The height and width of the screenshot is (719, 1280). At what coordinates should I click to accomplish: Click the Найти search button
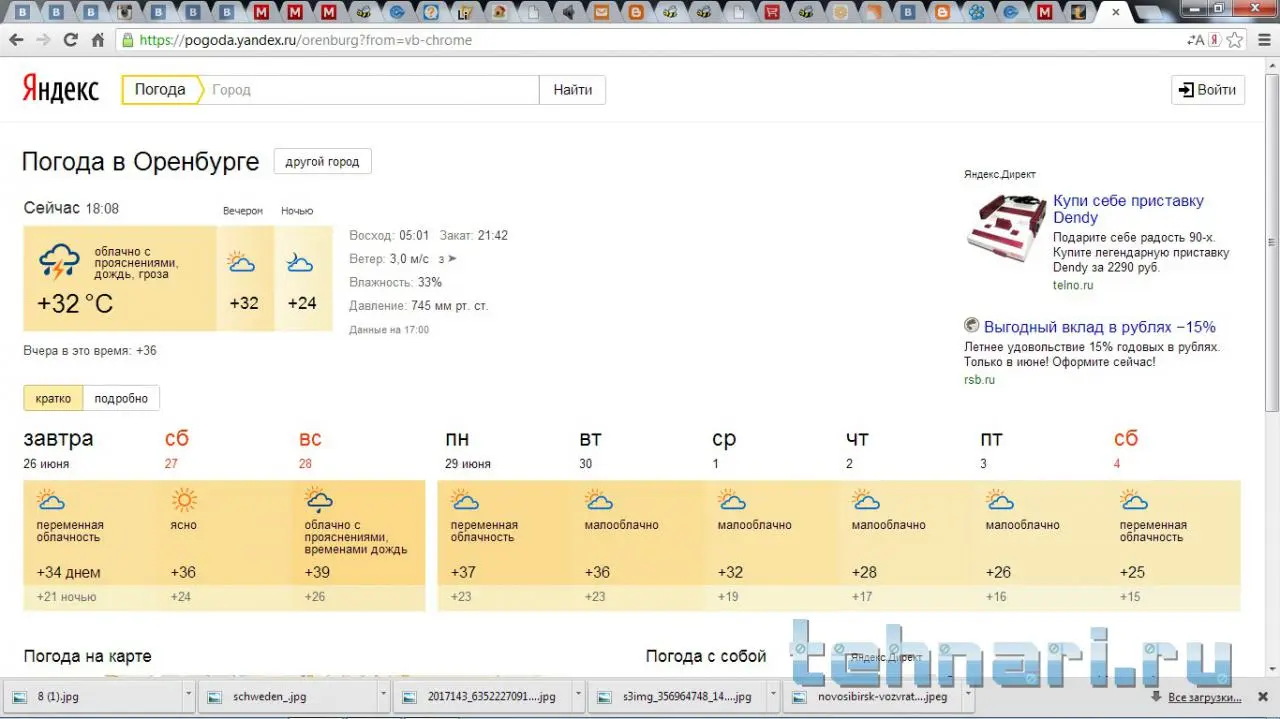click(x=572, y=90)
